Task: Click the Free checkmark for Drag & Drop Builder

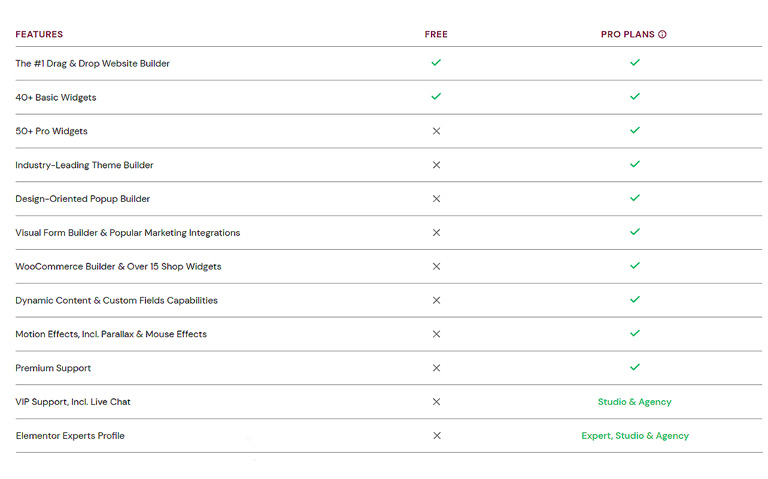Action: pos(436,63)
